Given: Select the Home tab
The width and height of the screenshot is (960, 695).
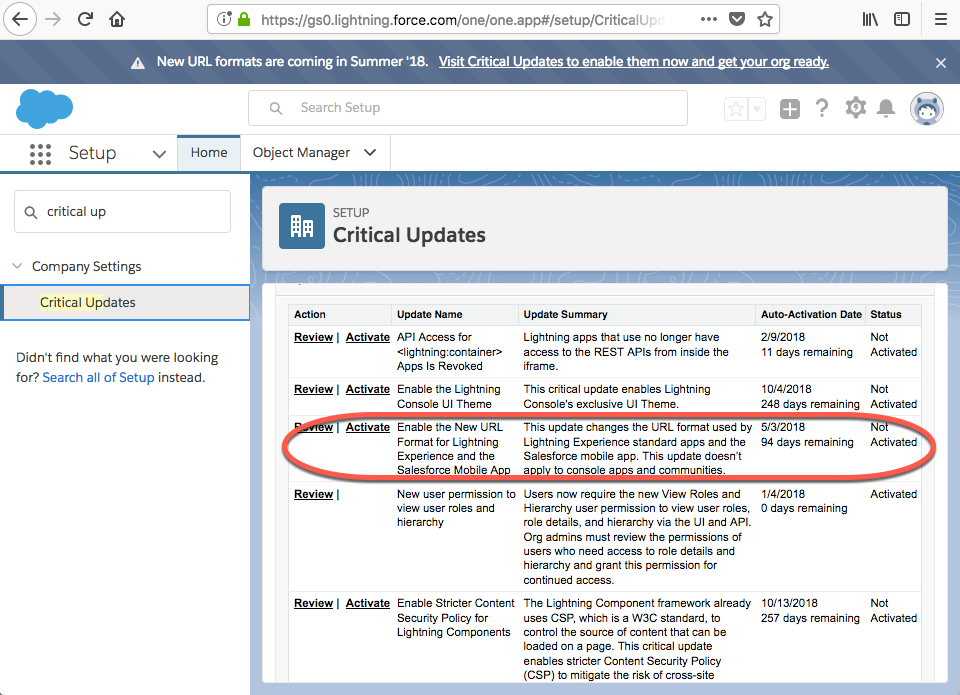Looking at the screenshot, I should (x=209, y=153).
